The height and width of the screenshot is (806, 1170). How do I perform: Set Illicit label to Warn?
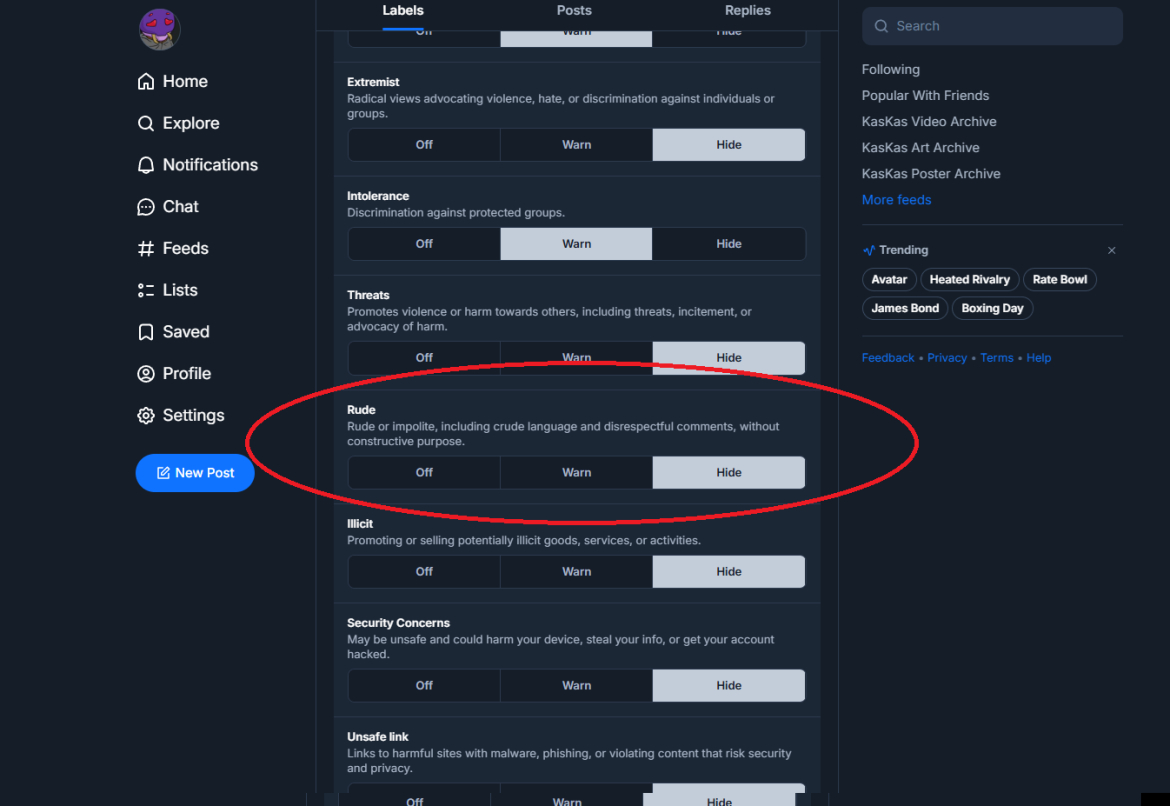576,572
